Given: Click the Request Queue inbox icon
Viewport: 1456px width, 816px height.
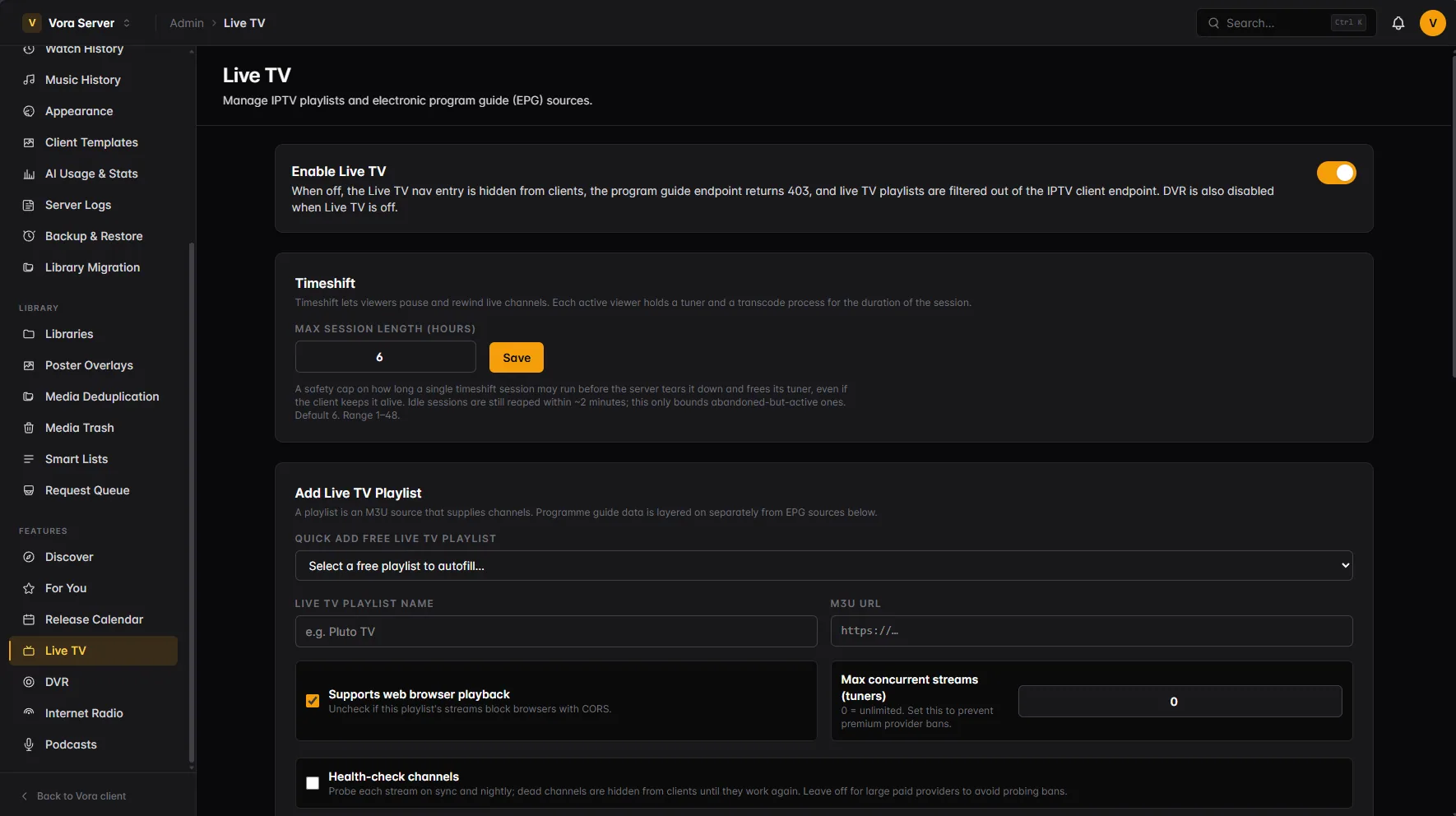Looking at the screenshot, I should tap(29, 490).
